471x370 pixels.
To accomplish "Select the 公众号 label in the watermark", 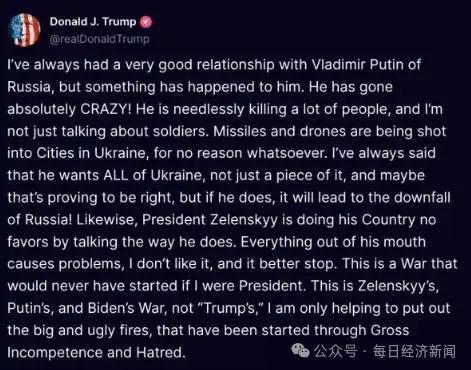I will (x=335, y=351).
